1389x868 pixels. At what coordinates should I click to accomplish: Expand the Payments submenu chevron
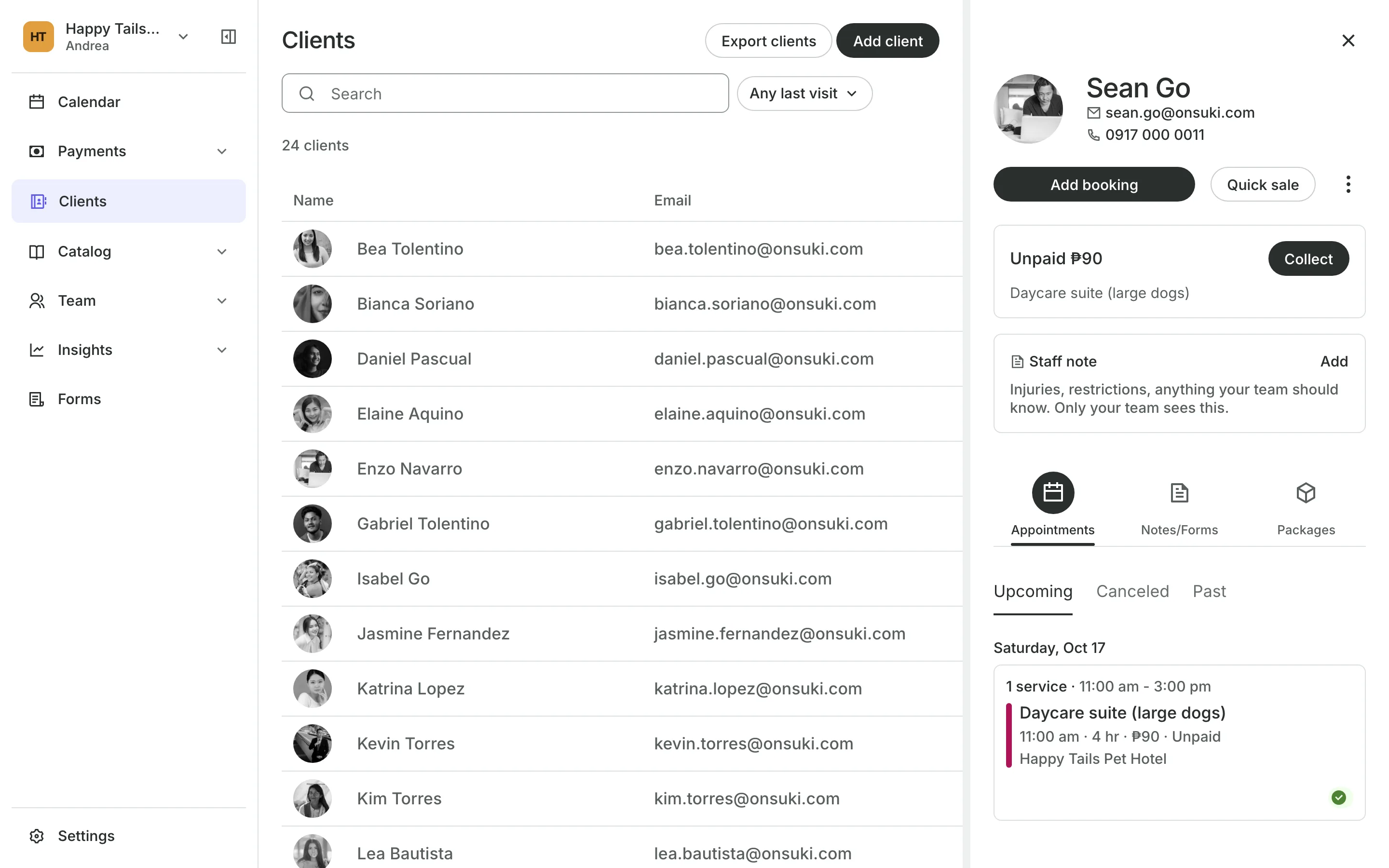222,151
